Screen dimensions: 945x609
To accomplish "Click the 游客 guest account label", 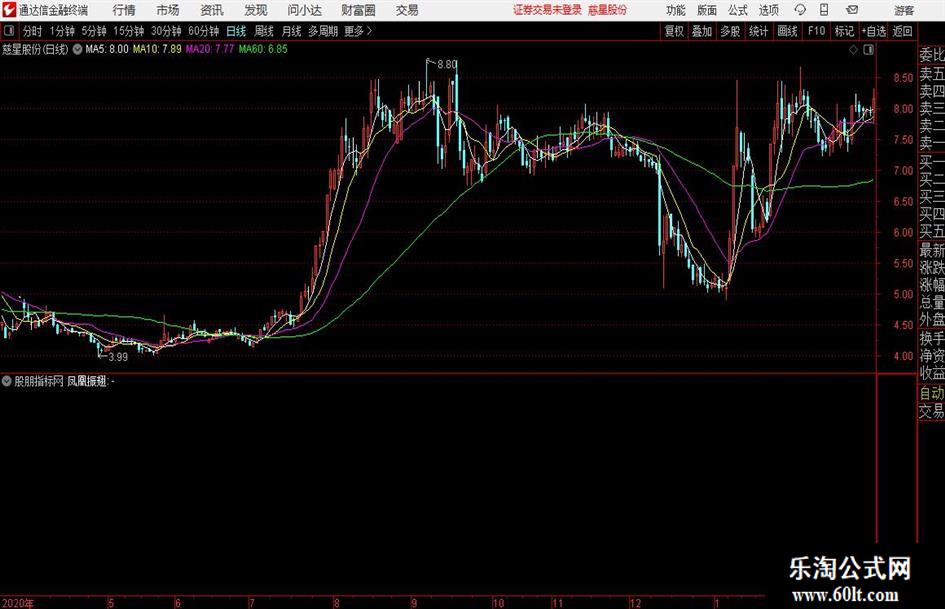I will (904, 10).
